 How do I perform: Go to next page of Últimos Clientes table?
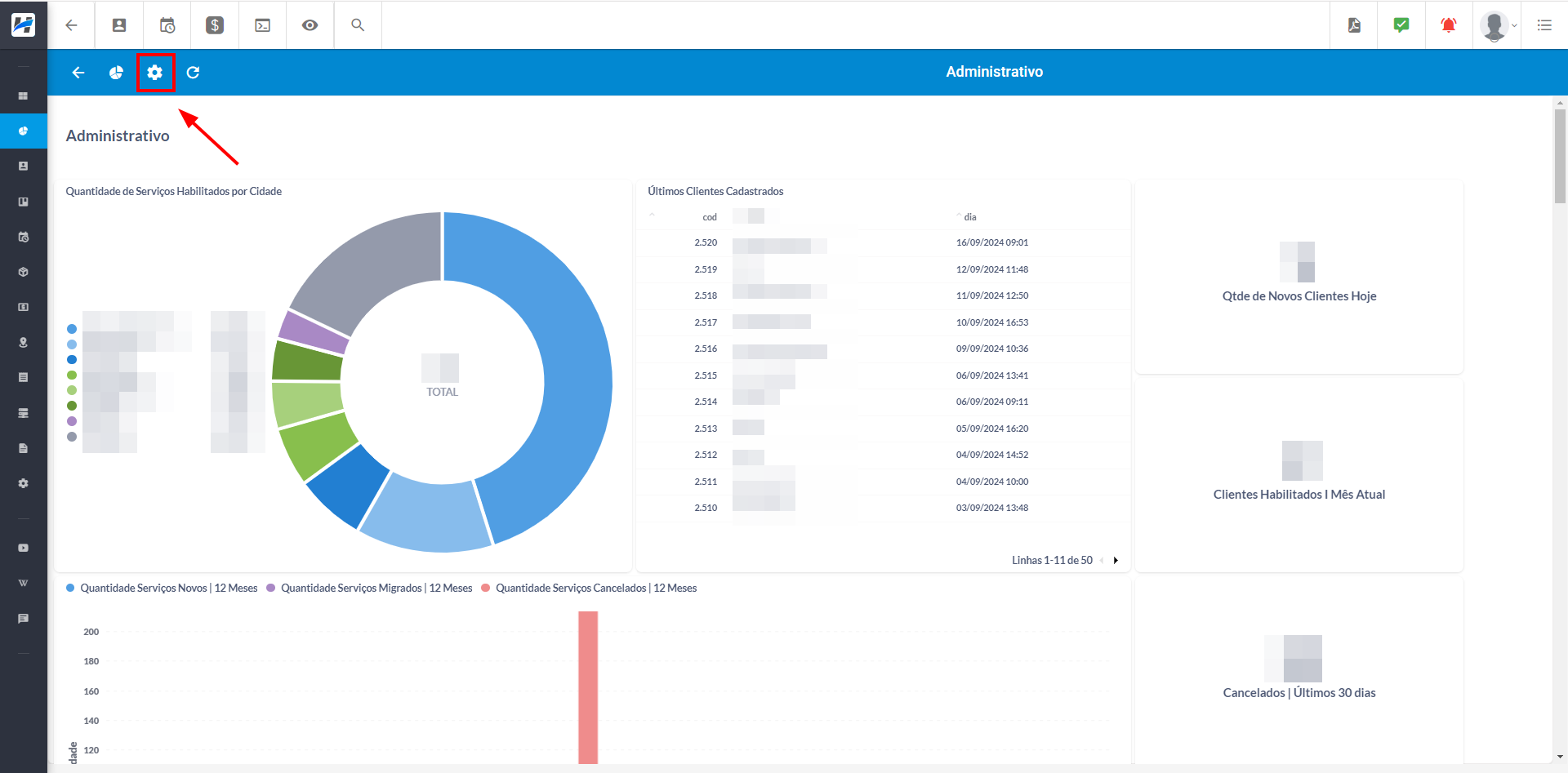(1116, 560)
